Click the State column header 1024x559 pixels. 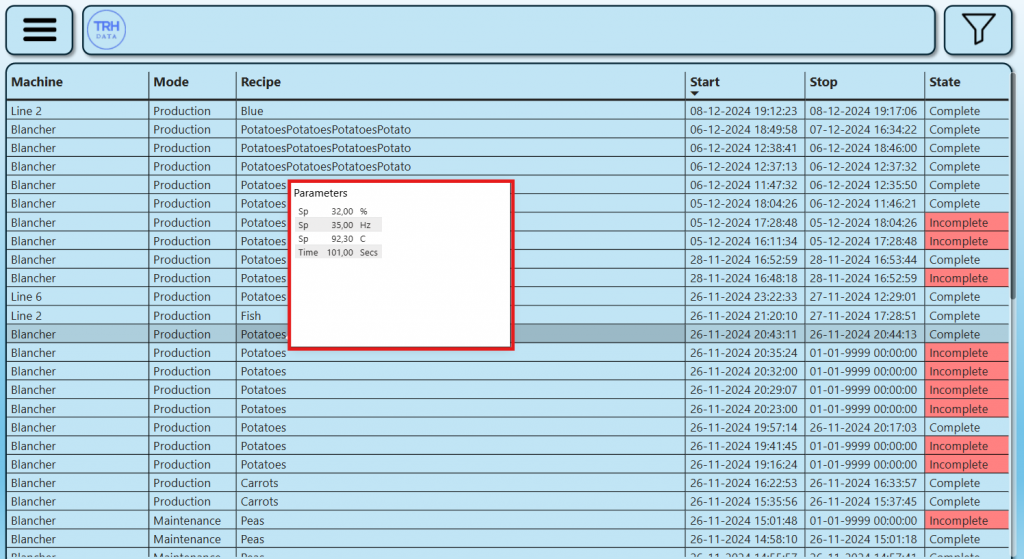[944, 82]
